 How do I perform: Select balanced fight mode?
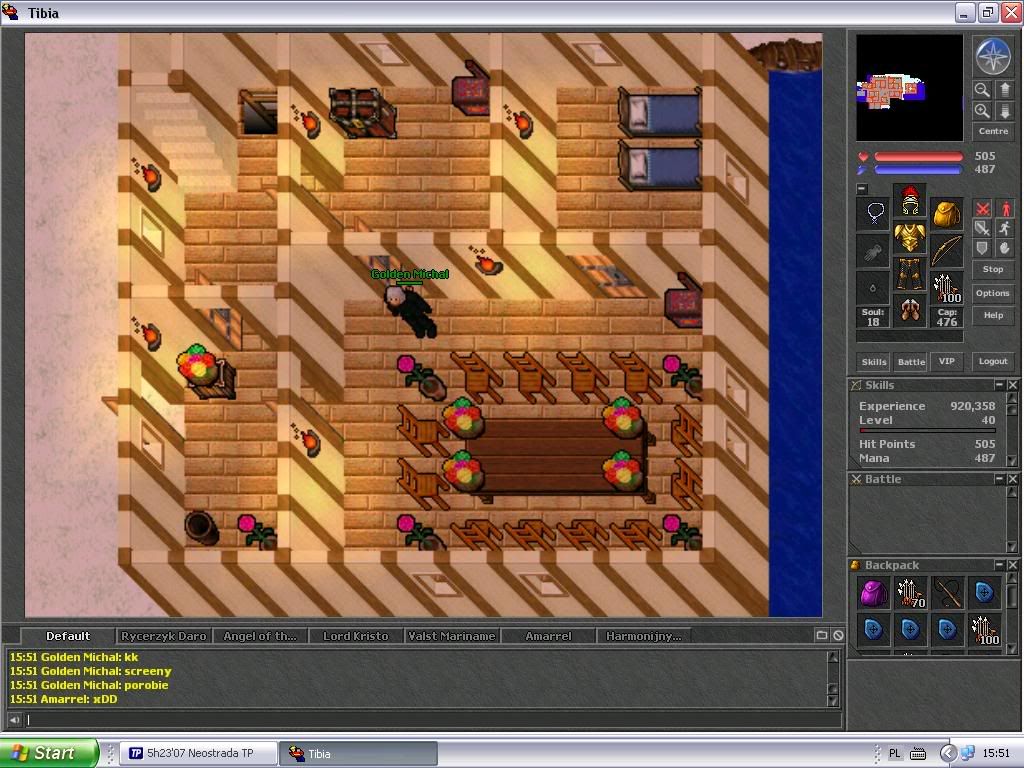(982, 228)
